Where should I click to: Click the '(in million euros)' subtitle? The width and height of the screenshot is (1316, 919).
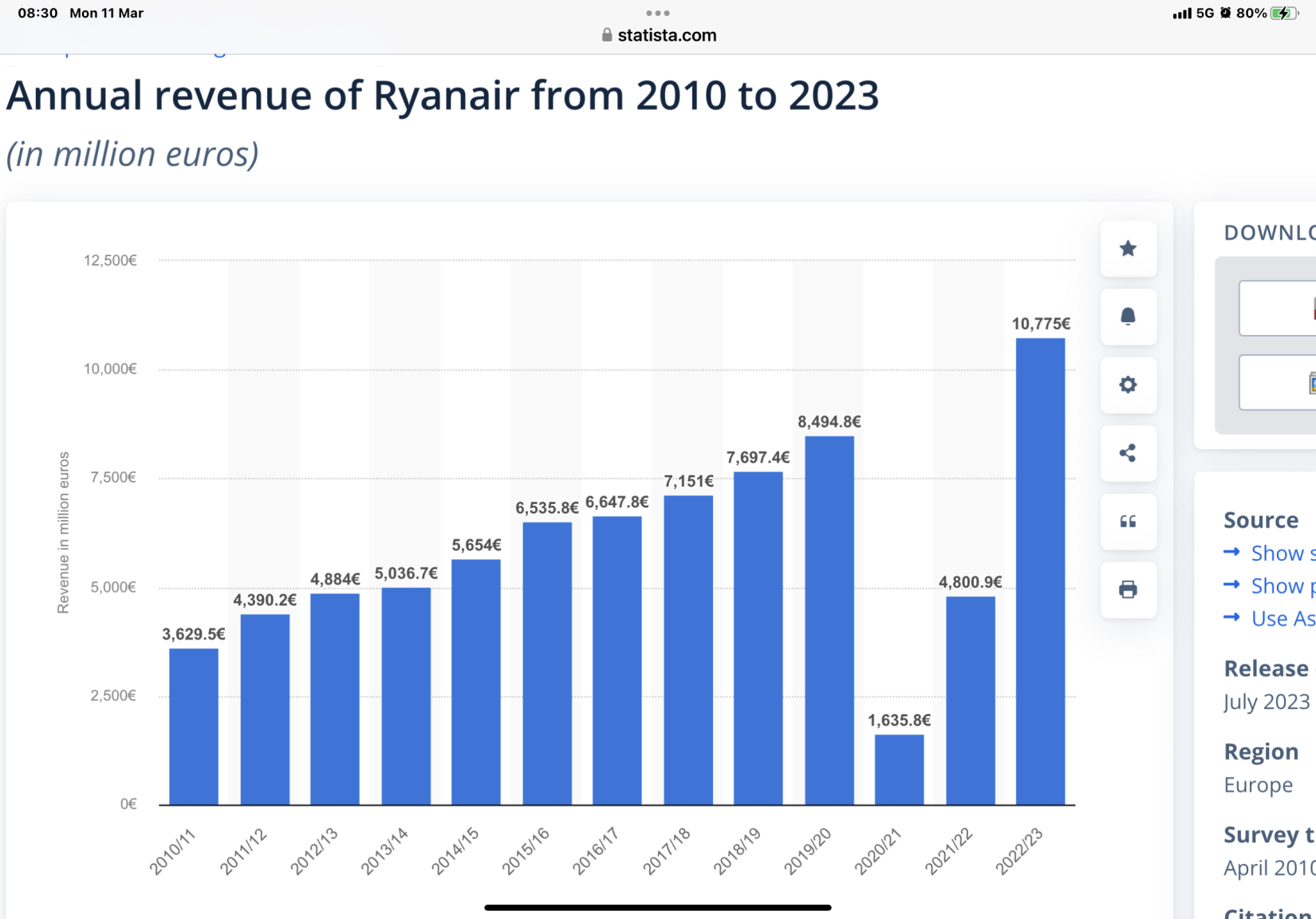point(132,154)
